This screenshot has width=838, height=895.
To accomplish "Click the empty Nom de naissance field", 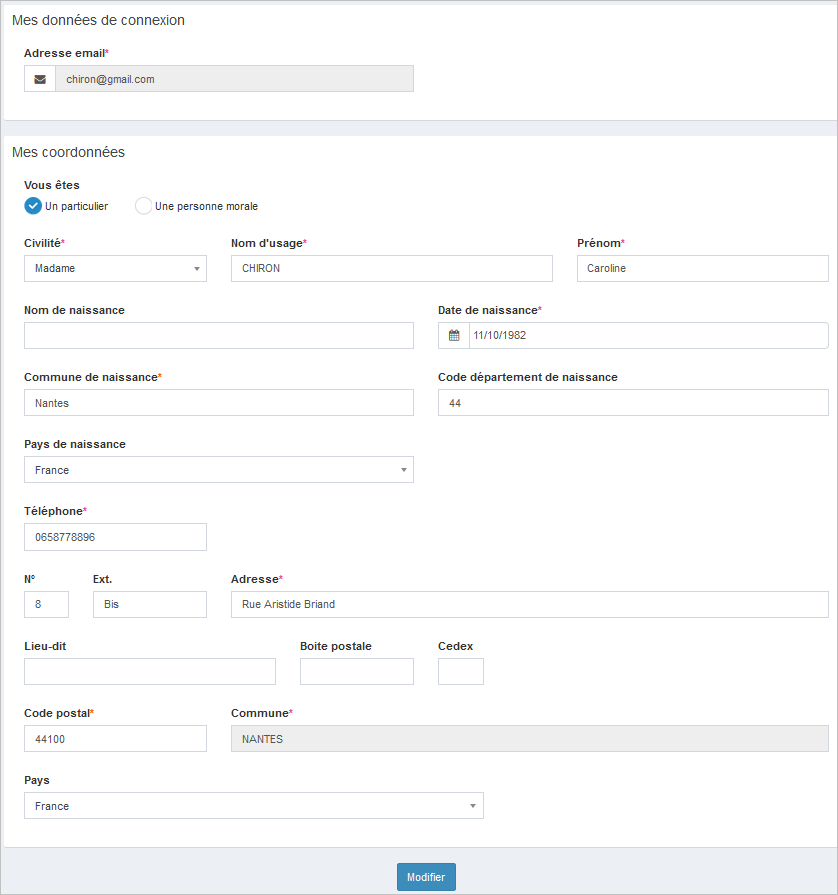I will click(218, 336).
